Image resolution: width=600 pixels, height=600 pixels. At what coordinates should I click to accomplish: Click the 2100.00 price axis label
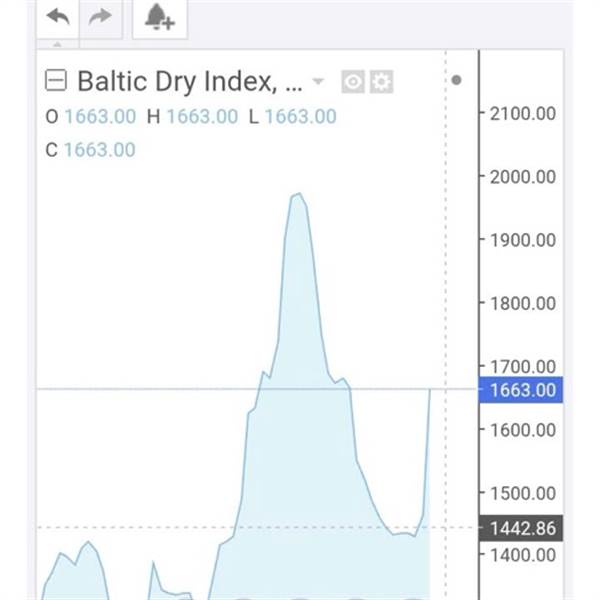click(x=523, y=114)
